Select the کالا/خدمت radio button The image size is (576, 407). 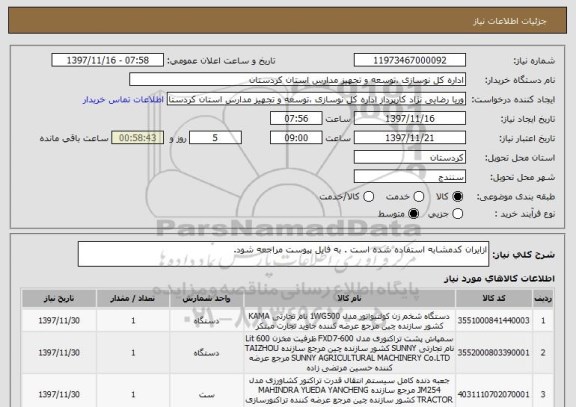(368, 197)
